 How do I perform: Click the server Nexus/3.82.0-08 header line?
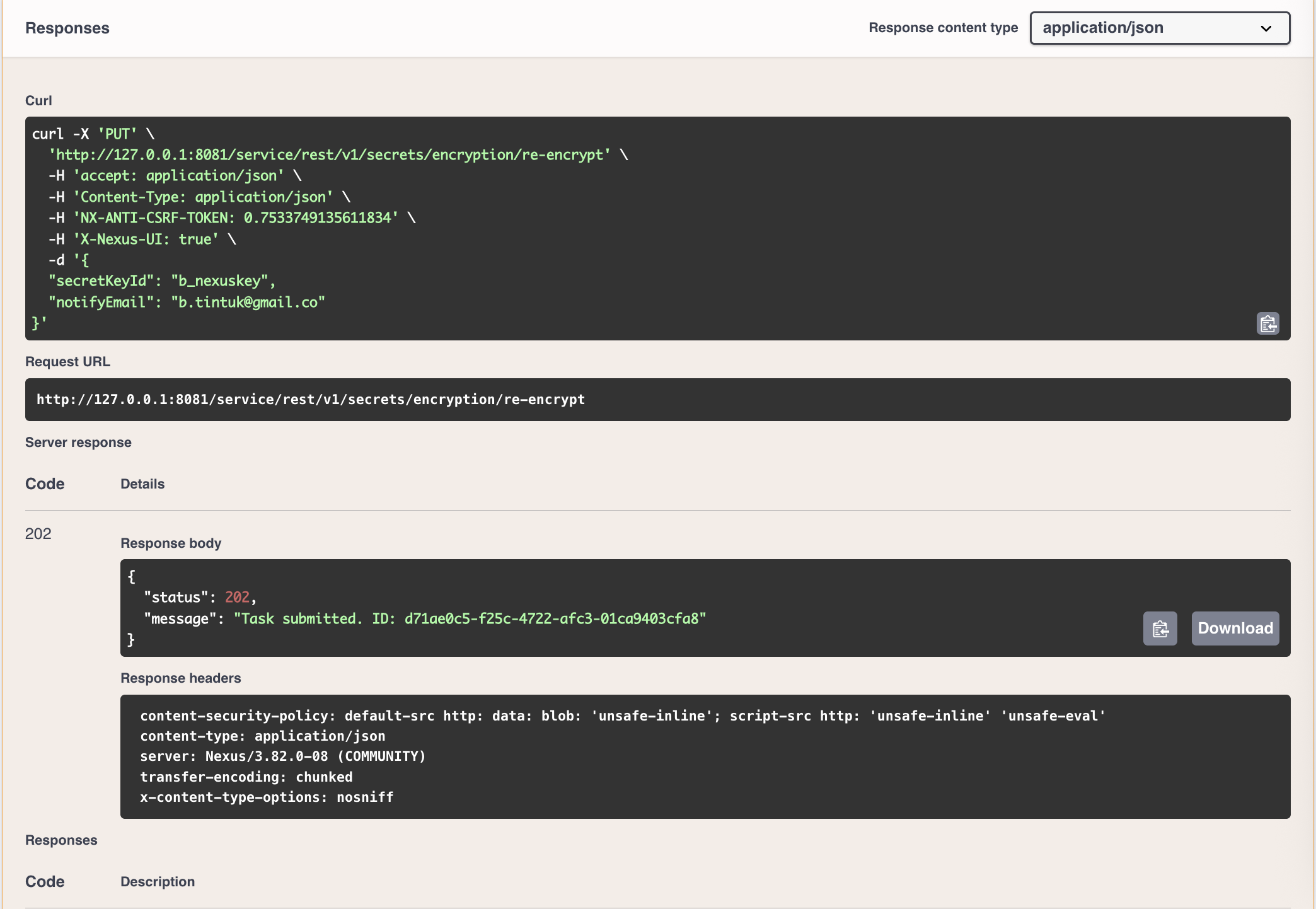[x=282, y=756]
